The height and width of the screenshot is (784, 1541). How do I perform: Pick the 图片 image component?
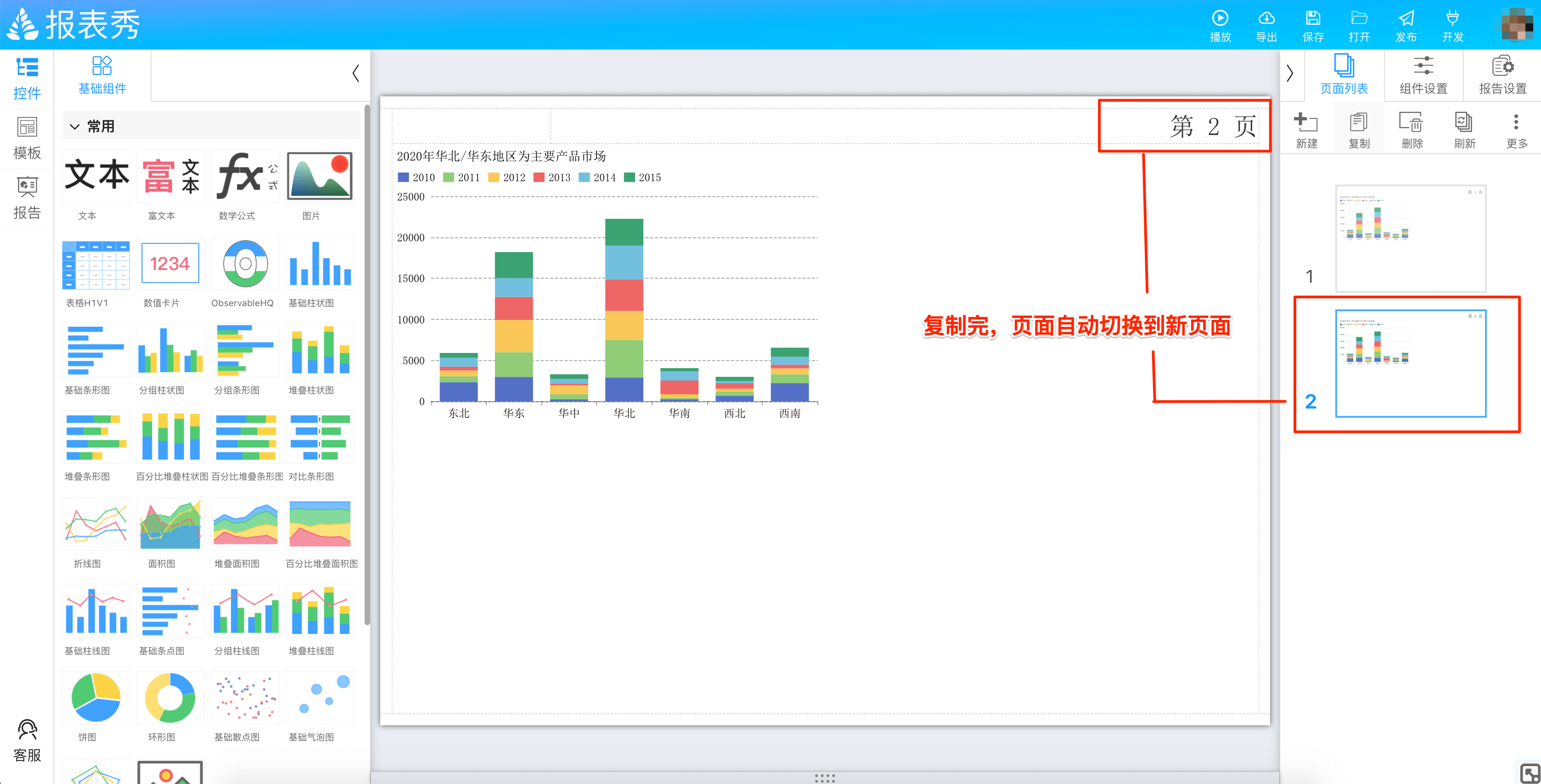click(320, 176)
